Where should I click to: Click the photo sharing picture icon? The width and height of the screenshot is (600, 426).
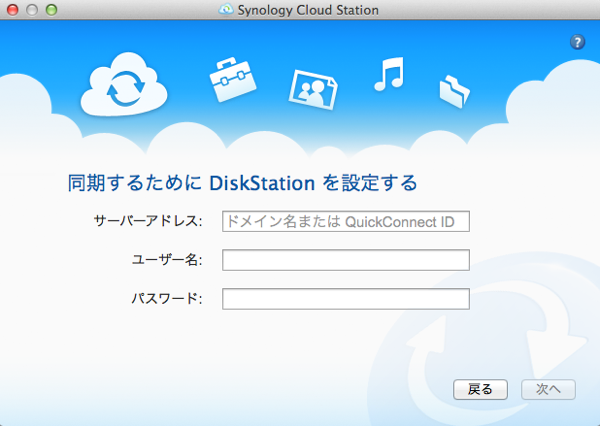click(313, 90)
